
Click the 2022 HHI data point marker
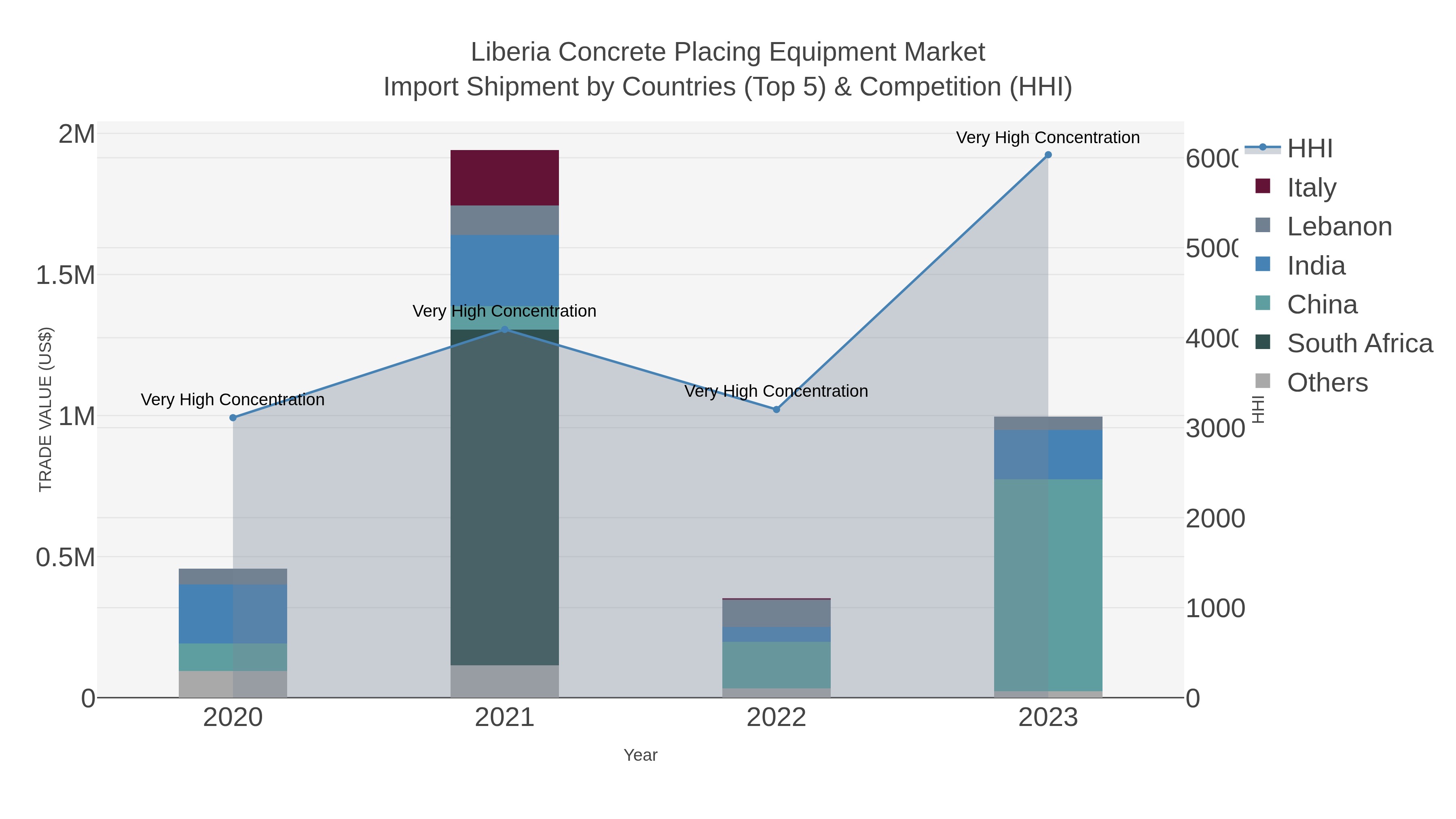click(776, 409)
